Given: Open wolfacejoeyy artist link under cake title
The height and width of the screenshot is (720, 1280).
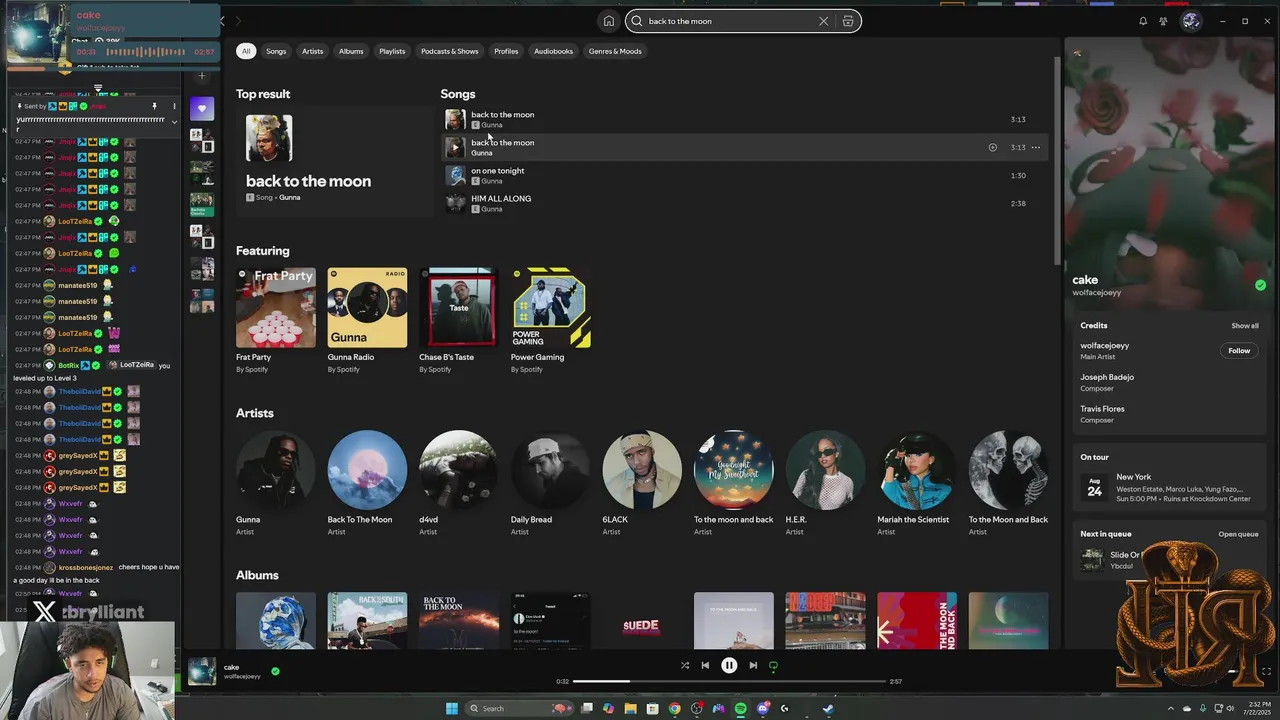Looking at the screenshot, I should (1096, 293).
